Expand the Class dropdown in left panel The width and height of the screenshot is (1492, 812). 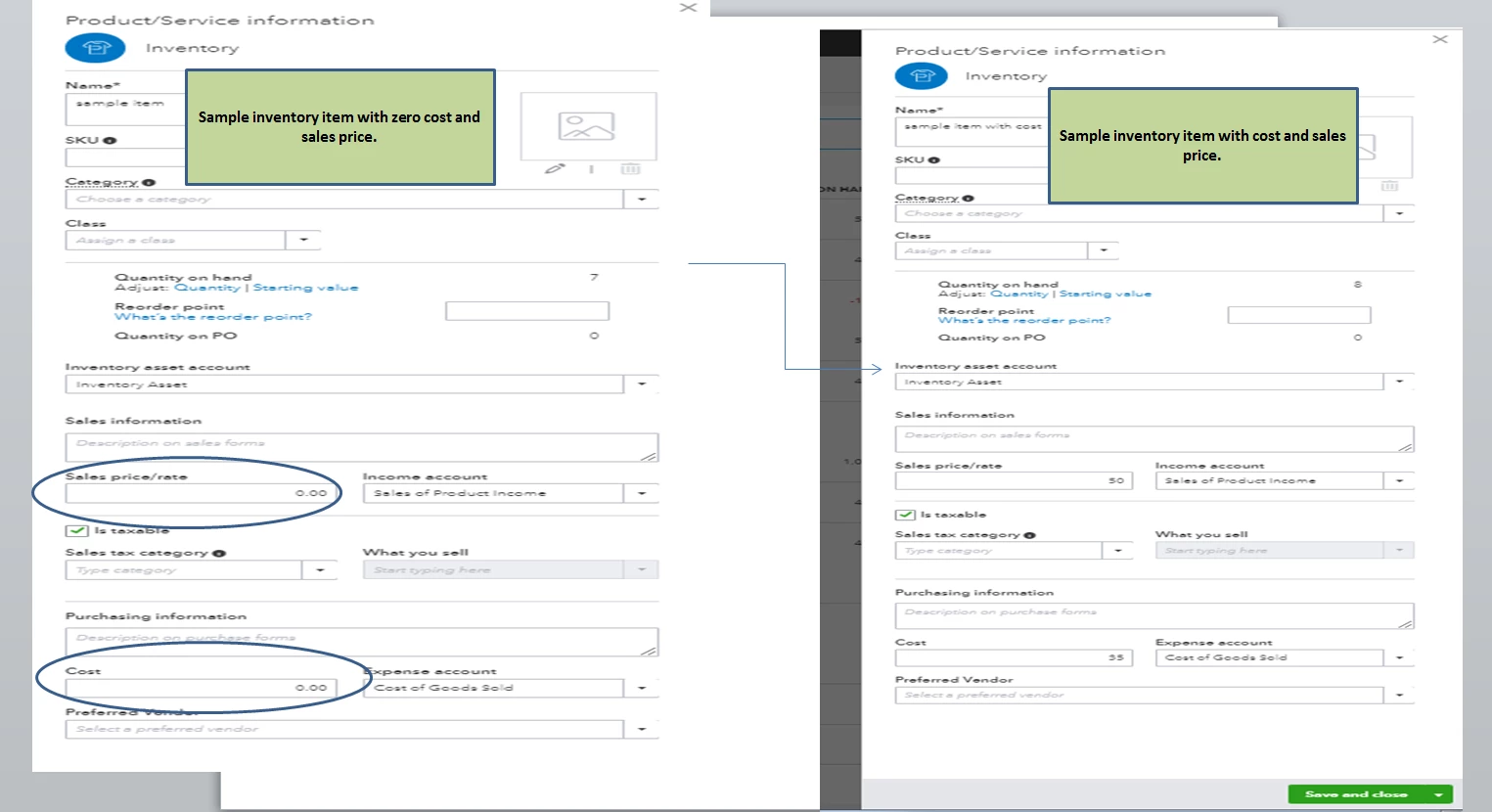pos(303,240)
